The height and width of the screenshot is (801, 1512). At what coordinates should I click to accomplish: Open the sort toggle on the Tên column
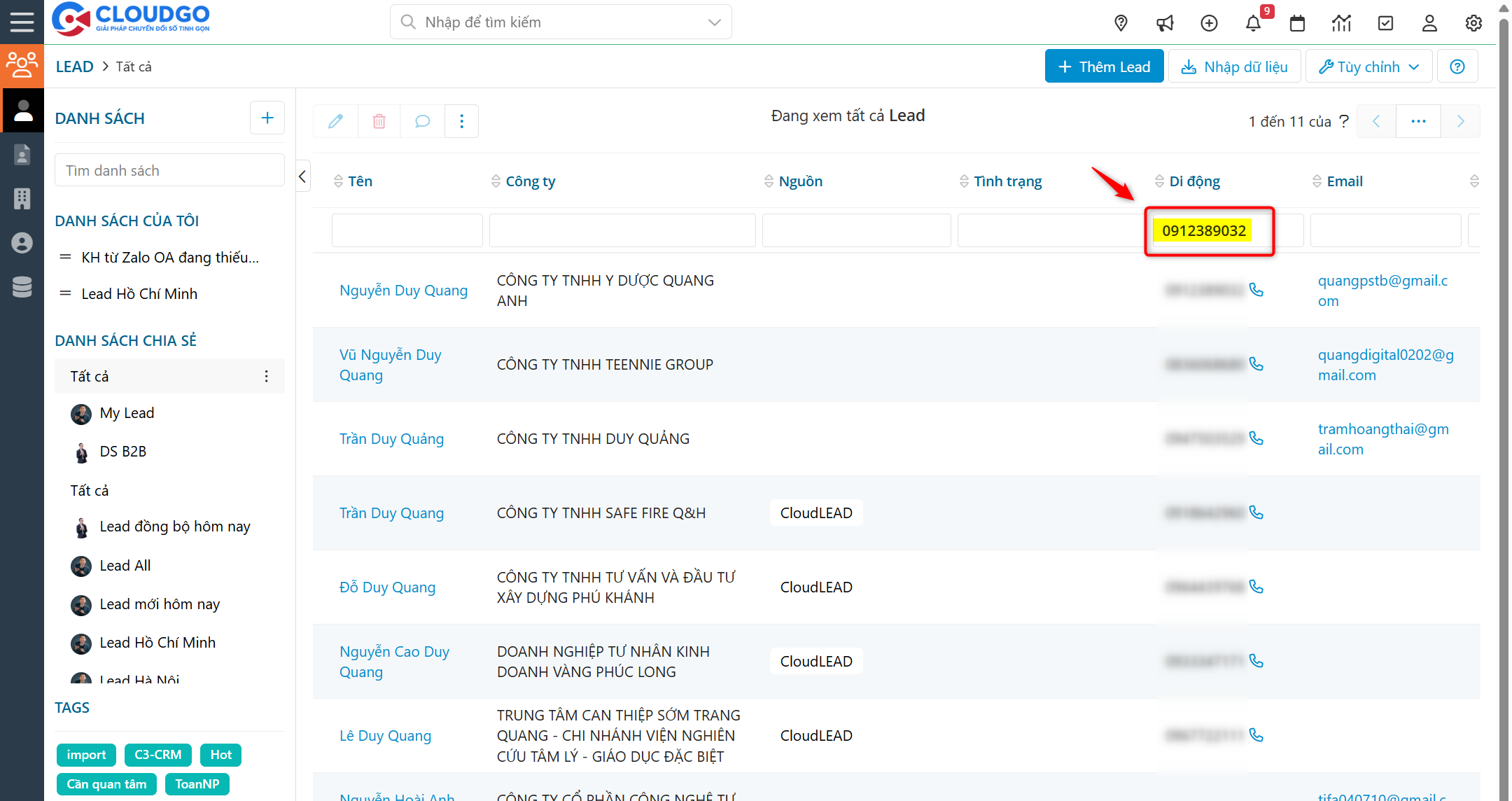tap(338, 181)
